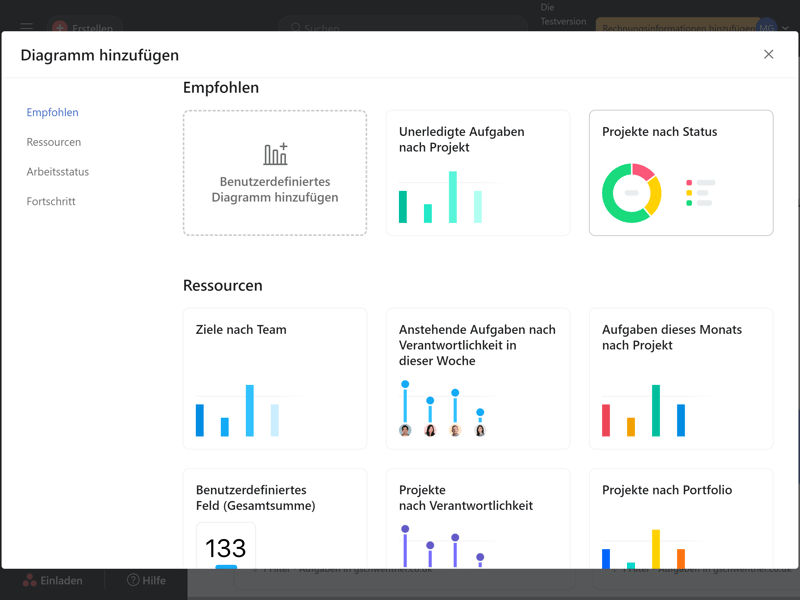Add Benutzerdefiniertes Feld (Gesamtsumme) chart
Image resolution: width=800 pixels, height=600 pixels.
[275, 518]
